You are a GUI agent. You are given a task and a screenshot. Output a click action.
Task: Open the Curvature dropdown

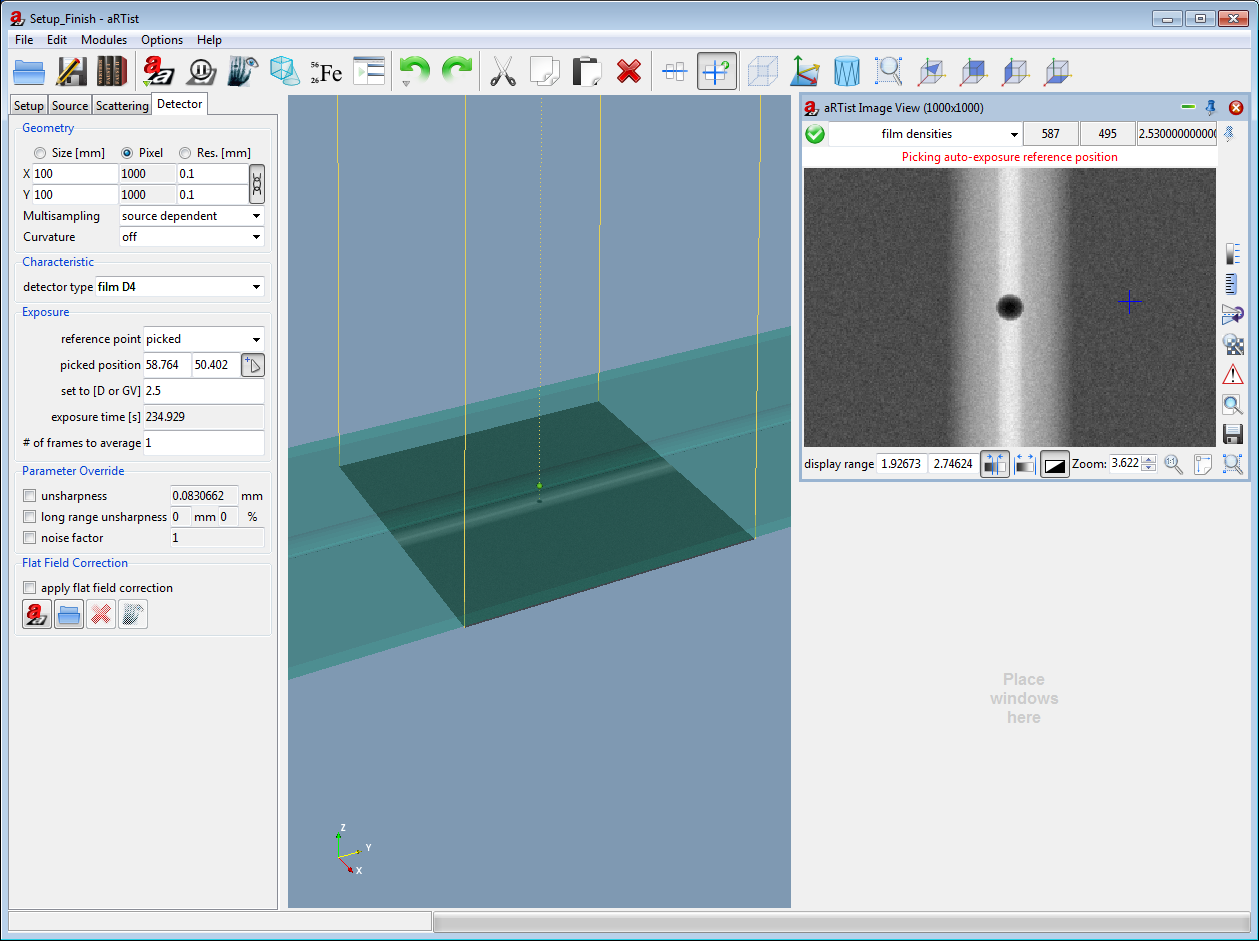tap(191, 237)
